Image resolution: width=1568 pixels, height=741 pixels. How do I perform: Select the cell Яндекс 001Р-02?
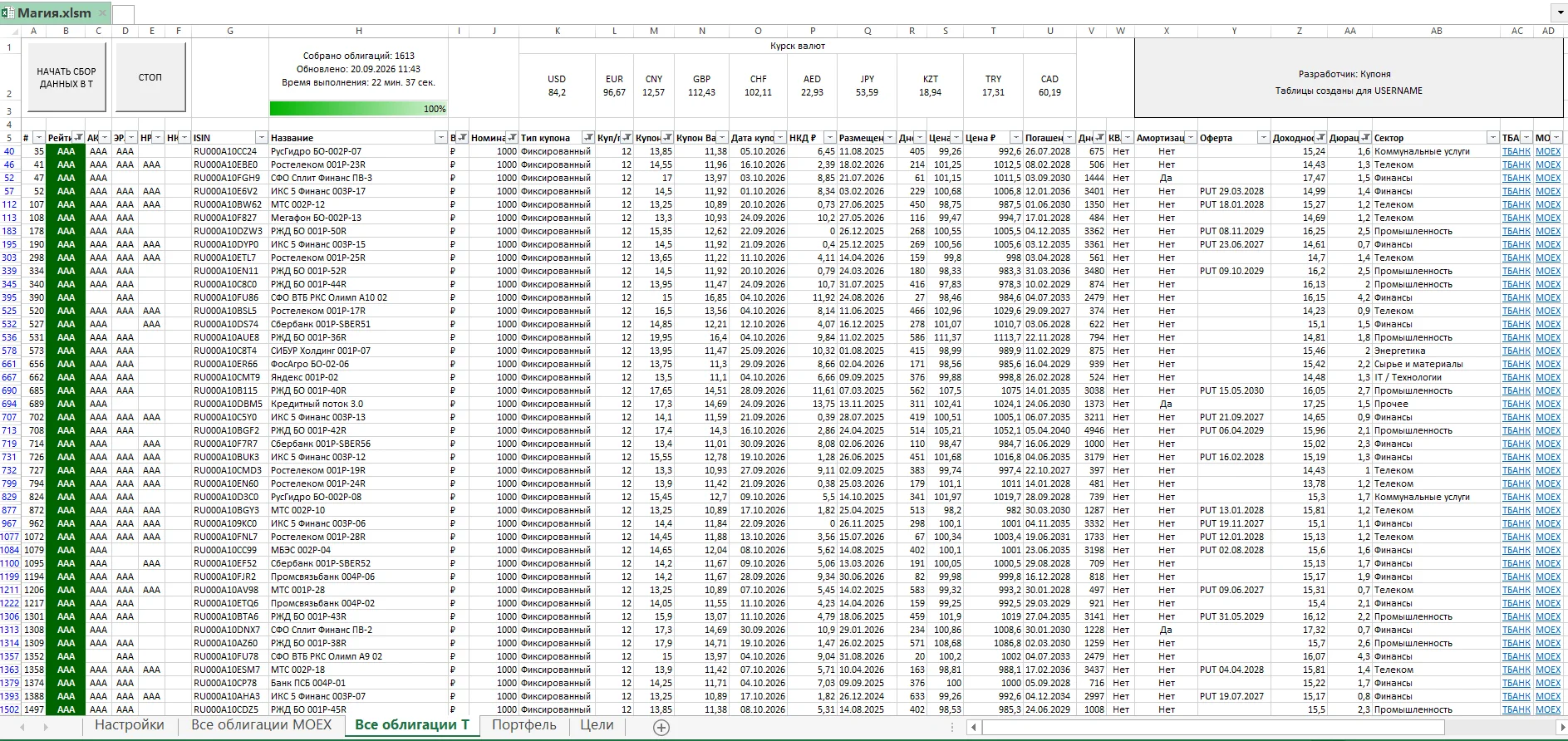pyautogui.click(x=358, y=377)
